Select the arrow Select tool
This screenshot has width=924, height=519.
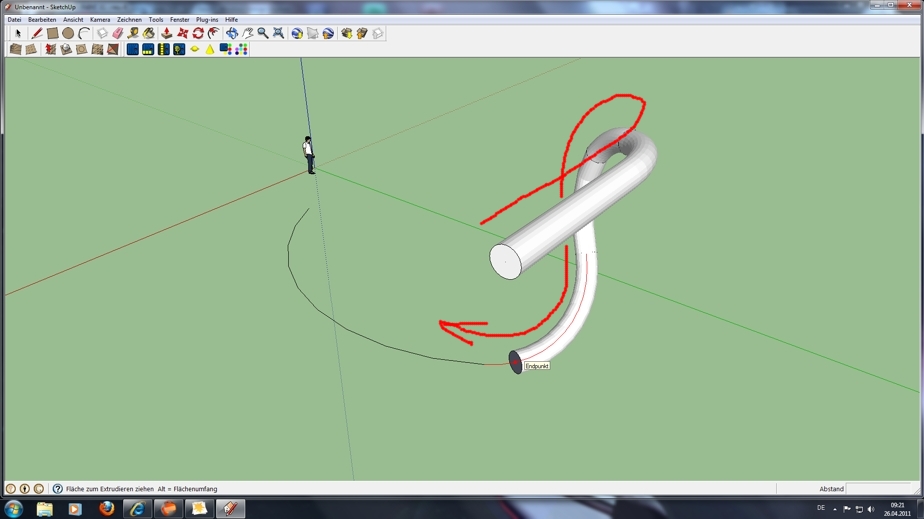18,33
